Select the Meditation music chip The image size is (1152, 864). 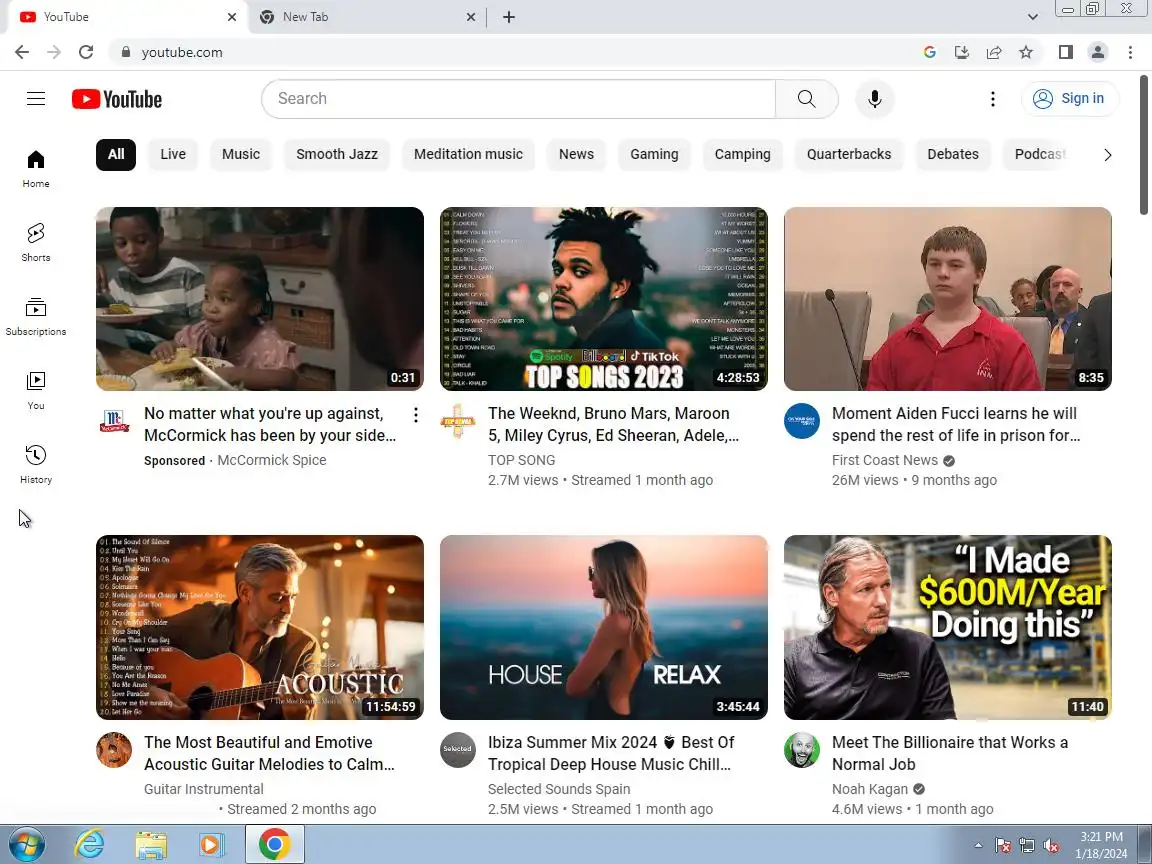pyautogui.click(x=468, y=154)
